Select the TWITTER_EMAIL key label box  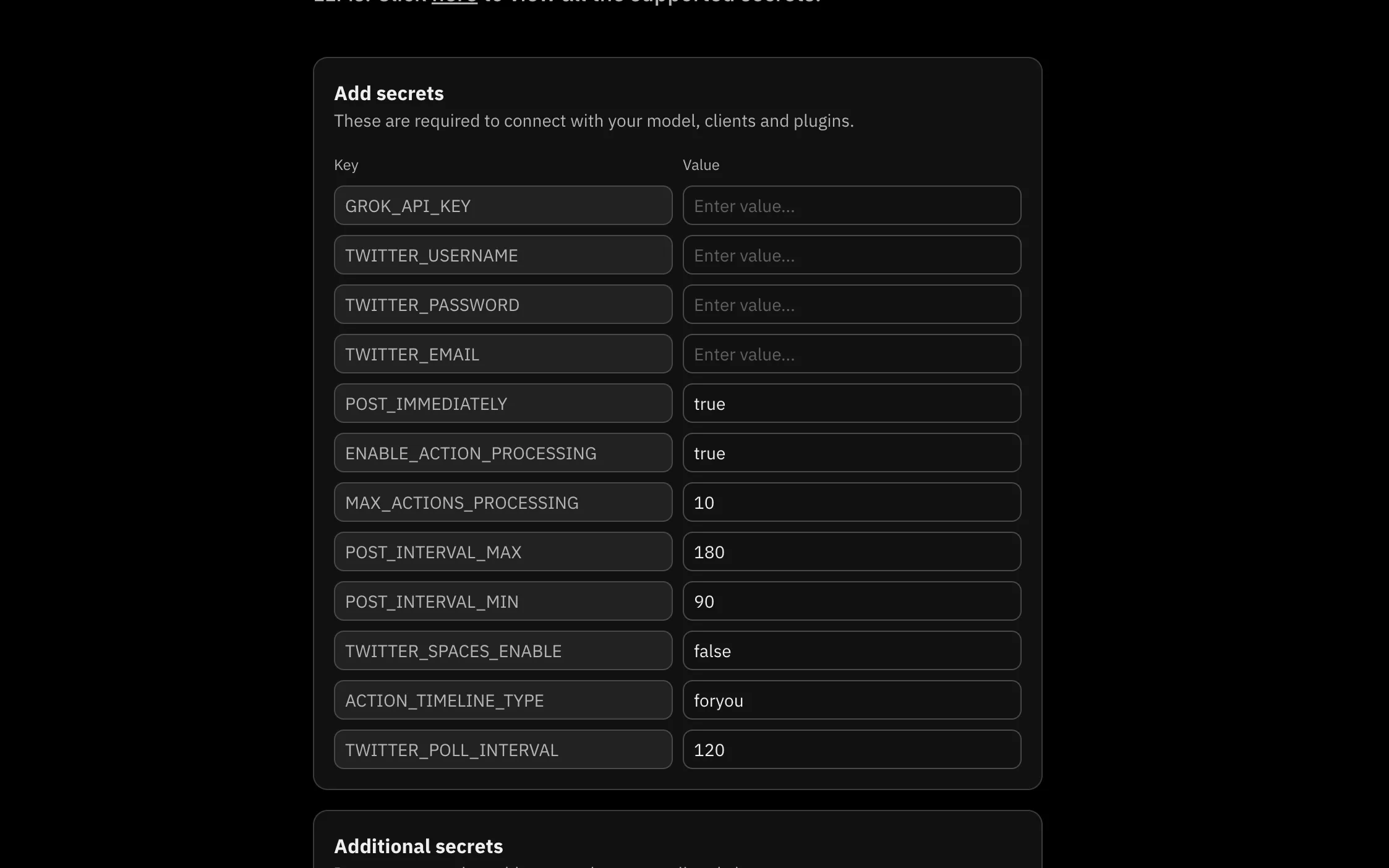[x=503, y=354]
